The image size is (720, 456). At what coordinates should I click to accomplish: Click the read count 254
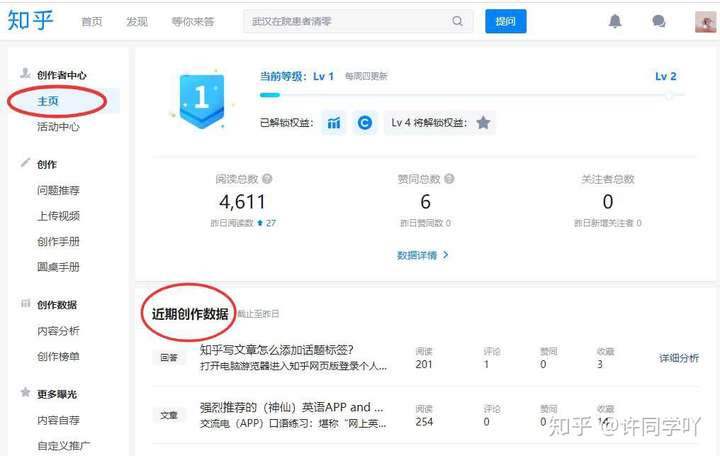424,422
